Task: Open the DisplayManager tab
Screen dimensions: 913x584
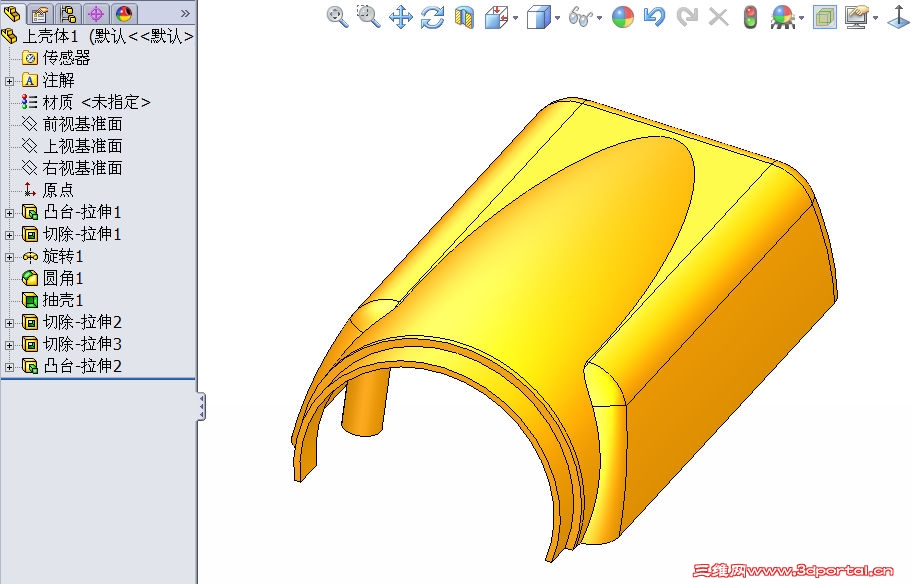Action: point(123,13)
